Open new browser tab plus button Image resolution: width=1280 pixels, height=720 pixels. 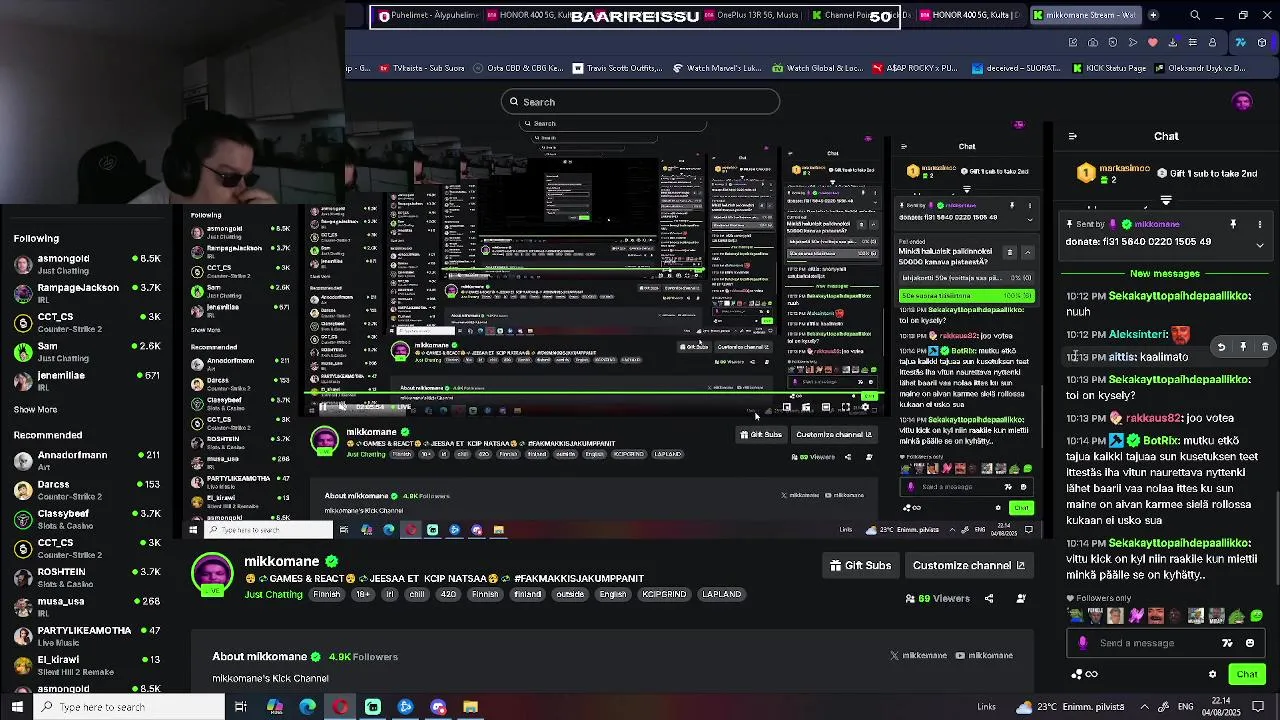[1153, 15]
